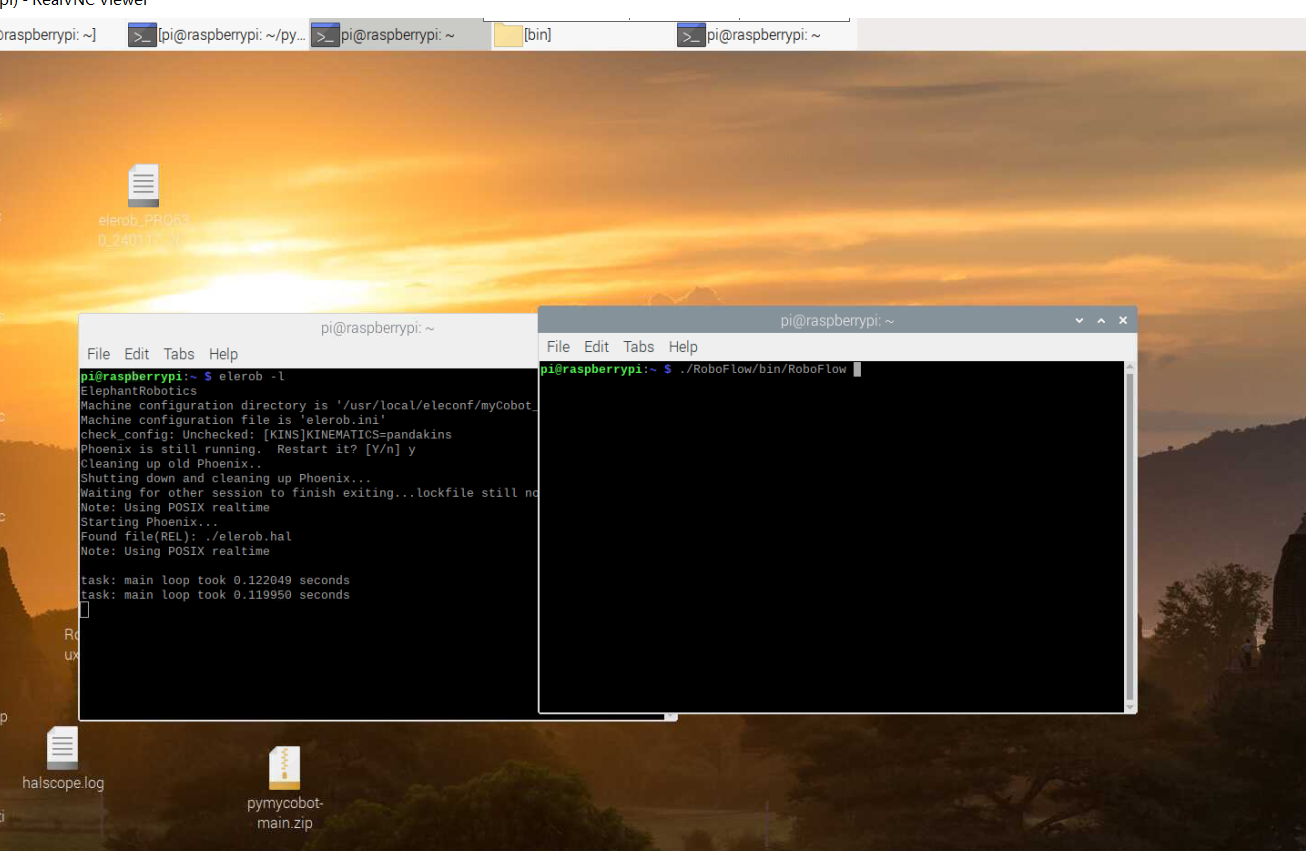Focus the elerob terminal output area
This screenshot has height=851, width=1306.
coord(300,650)
